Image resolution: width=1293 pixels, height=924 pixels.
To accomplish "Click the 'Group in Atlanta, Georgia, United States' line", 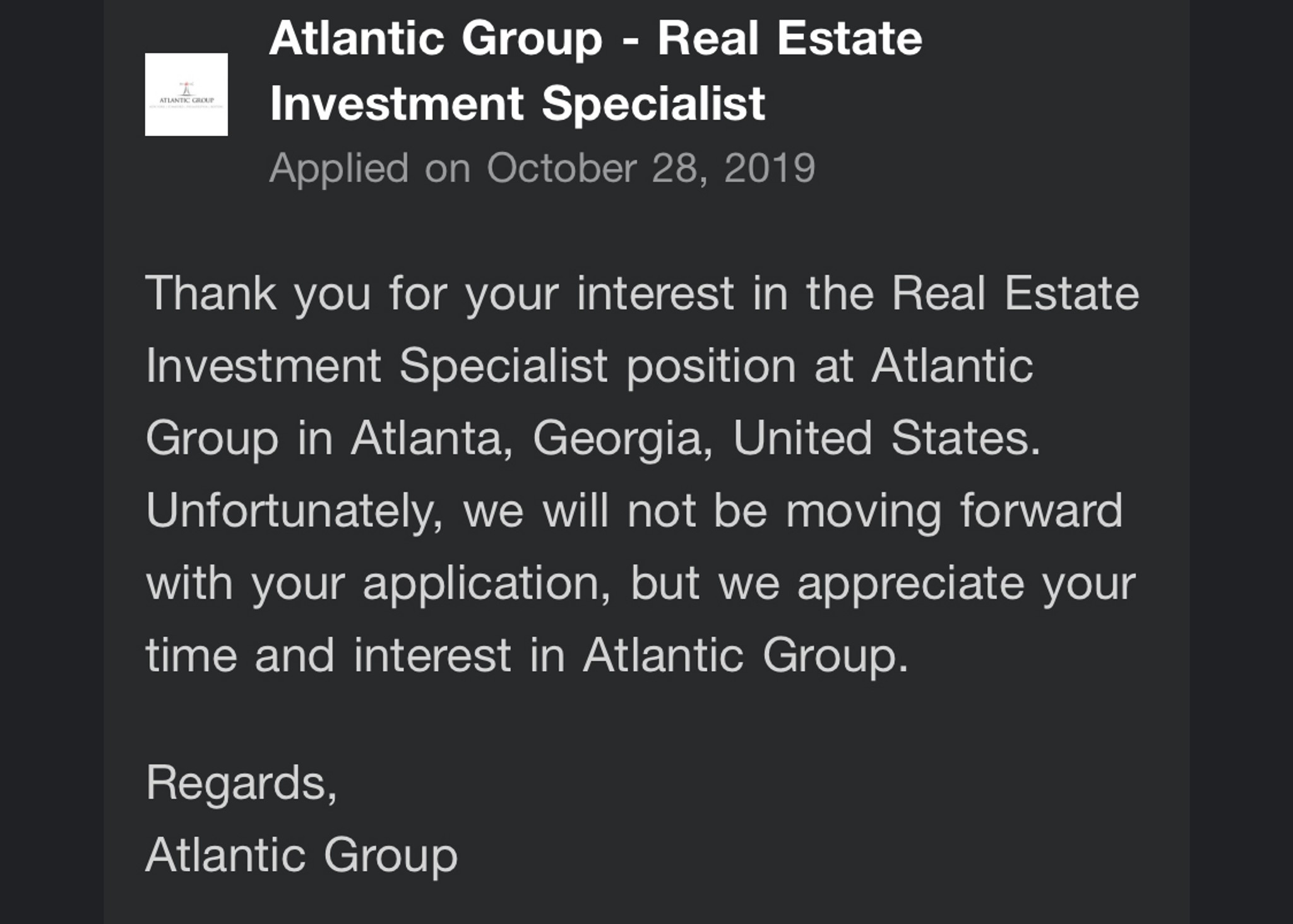I will click(x=593, y=439).
